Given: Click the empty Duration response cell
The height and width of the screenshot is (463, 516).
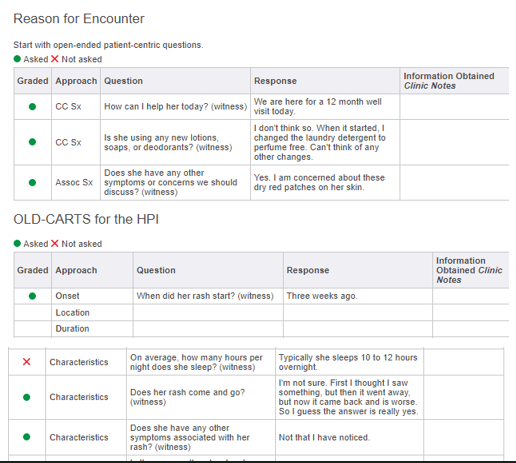Looking at the screenshot, I should [x=358, y=329].
